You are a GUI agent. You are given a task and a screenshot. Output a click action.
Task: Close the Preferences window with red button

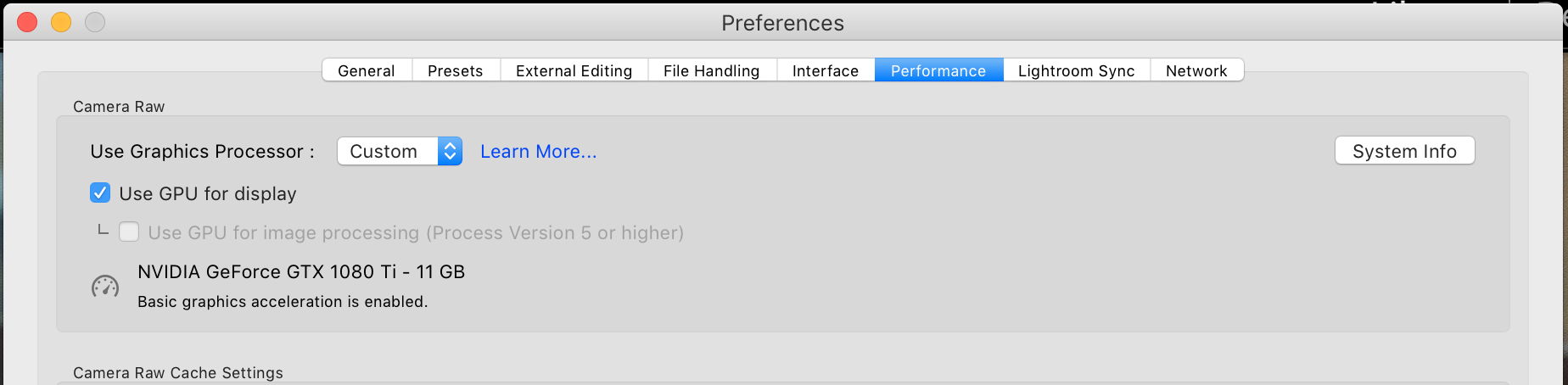27,22
